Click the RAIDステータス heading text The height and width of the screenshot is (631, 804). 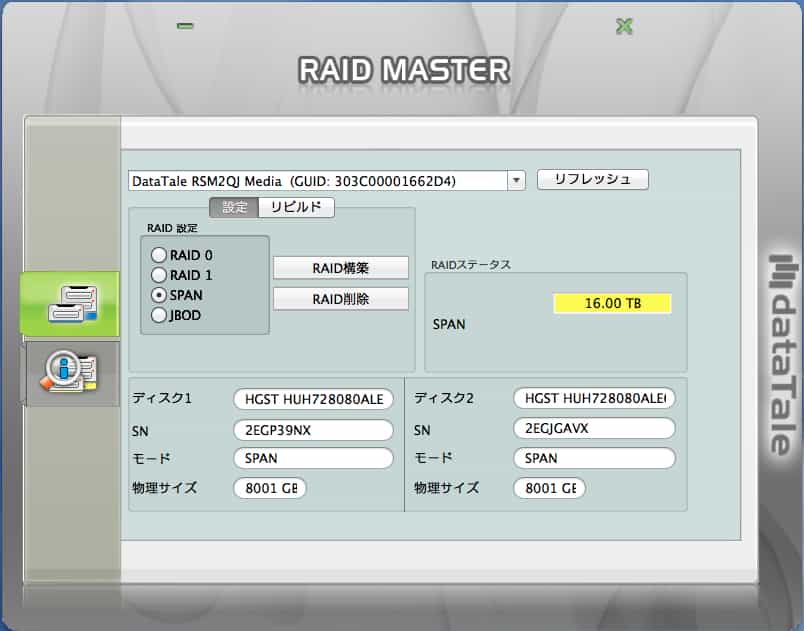pos(471,265)
